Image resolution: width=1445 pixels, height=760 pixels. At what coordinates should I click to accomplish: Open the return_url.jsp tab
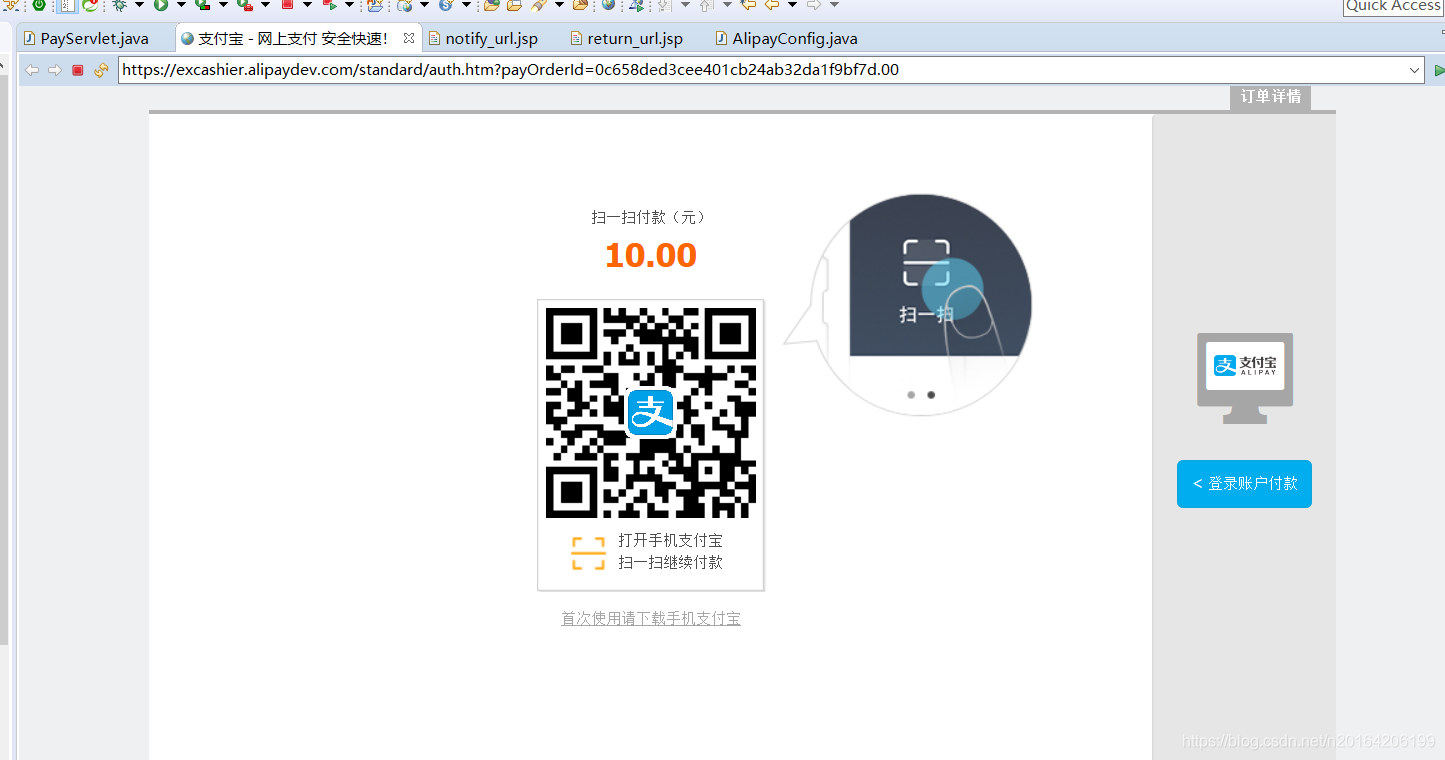pos(627,39)
